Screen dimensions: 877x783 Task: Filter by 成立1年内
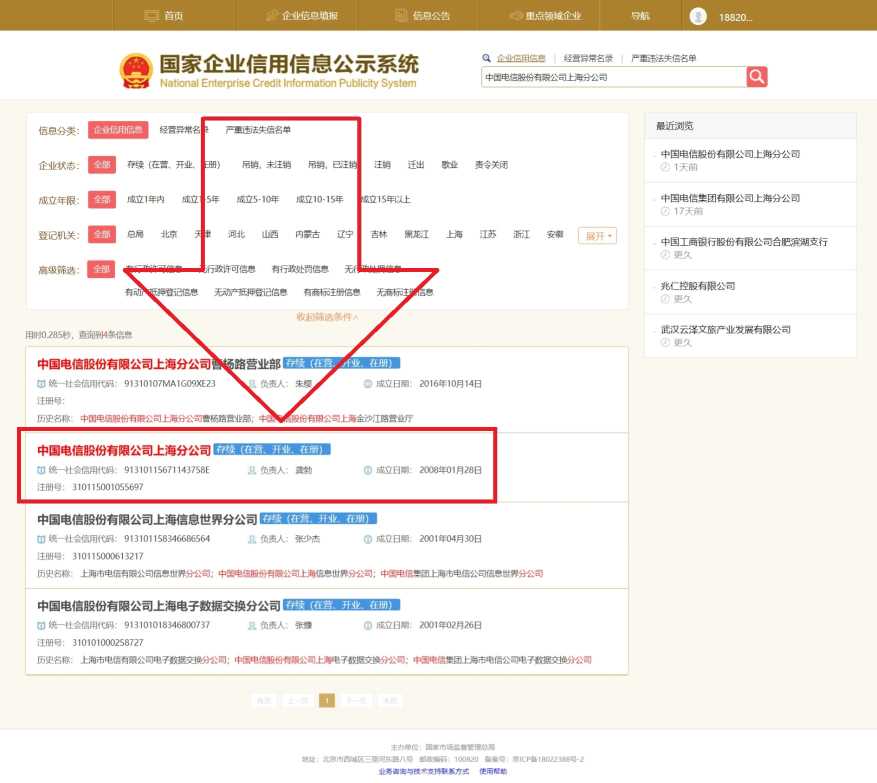pos(145,199)
